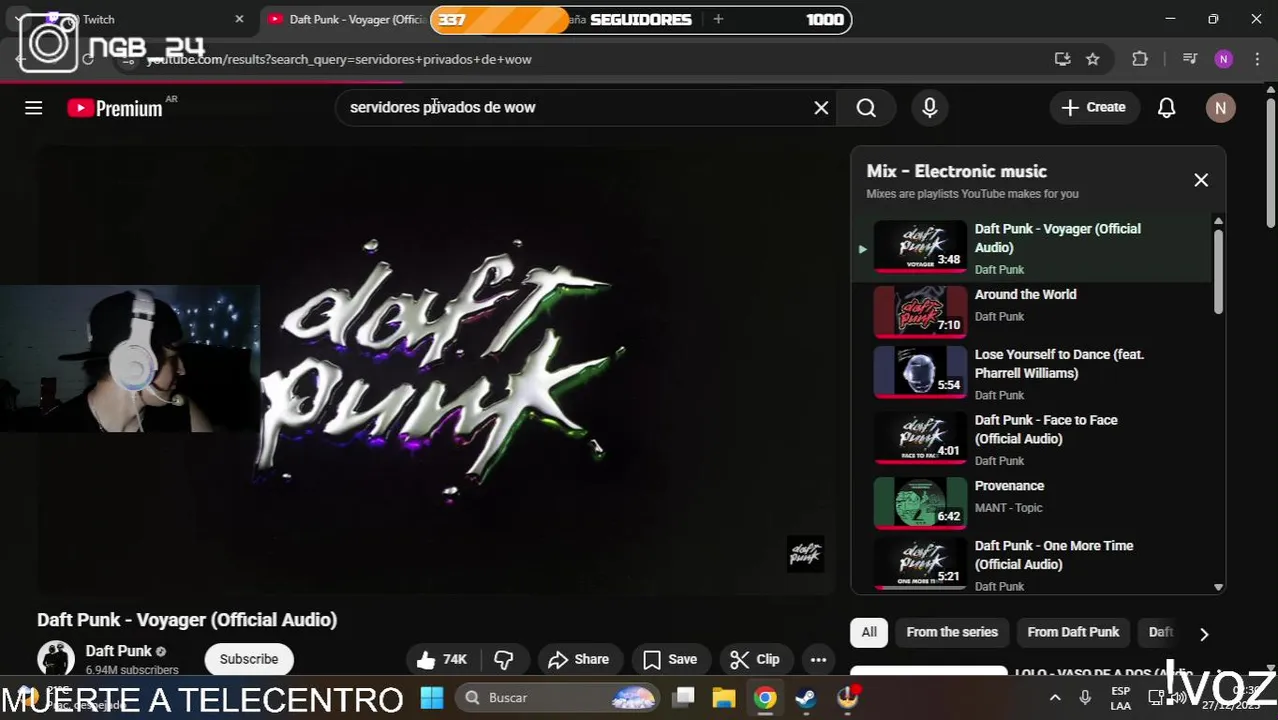Create a Clip of the video

[x=755, y=659]
